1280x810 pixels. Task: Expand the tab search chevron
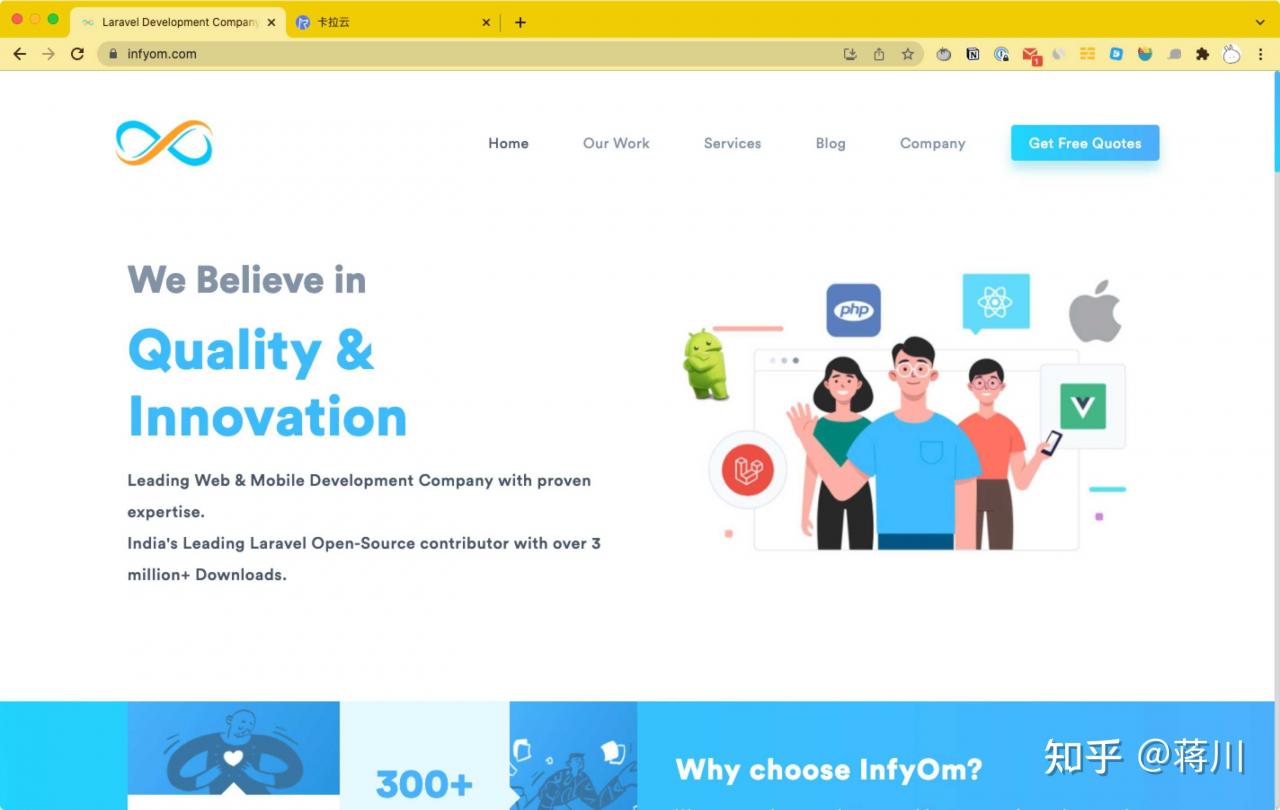(1260, 22)
